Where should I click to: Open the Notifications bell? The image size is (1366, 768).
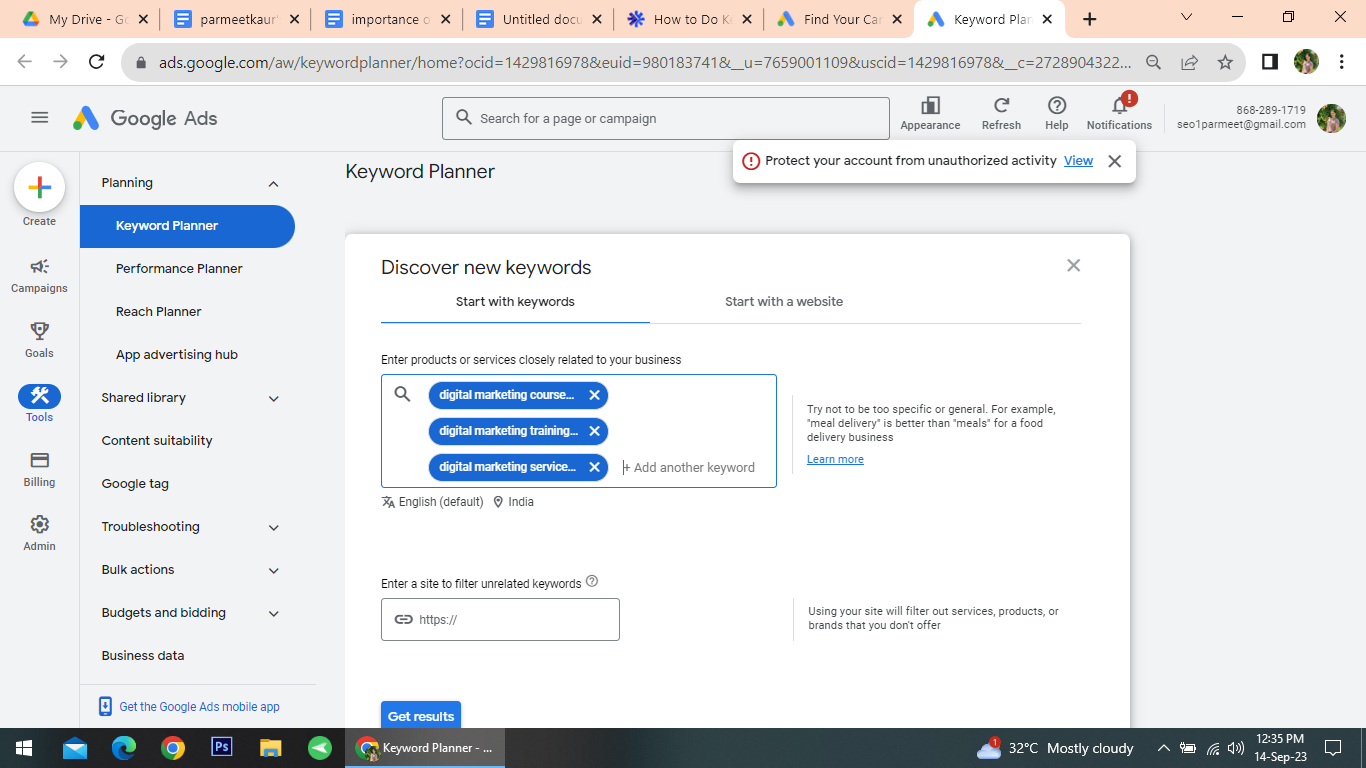[x=1120, y=106]
